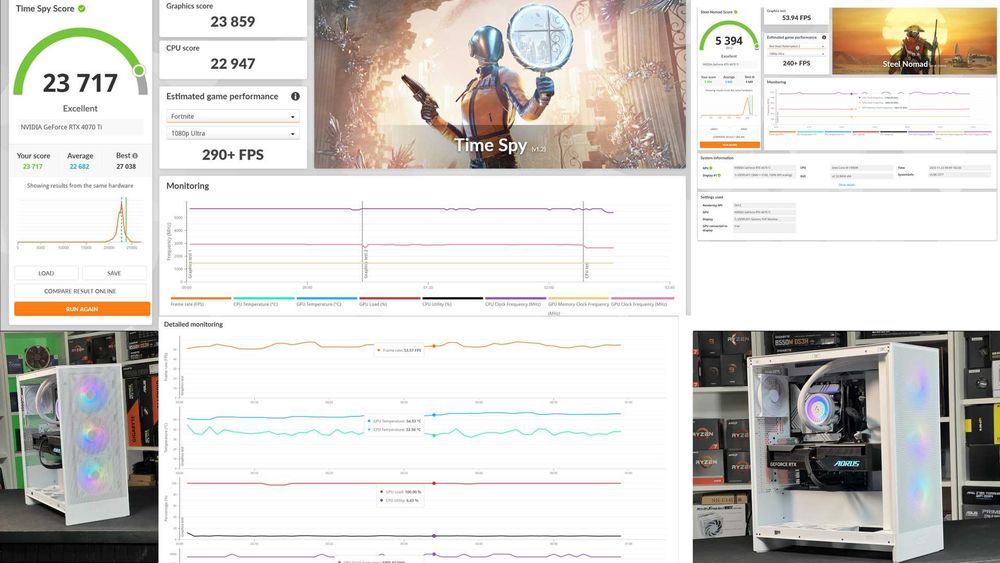Click the Time Spy score gauge end knob
Viewport: 1000px width, 563px height.
[x=139, y=70]
